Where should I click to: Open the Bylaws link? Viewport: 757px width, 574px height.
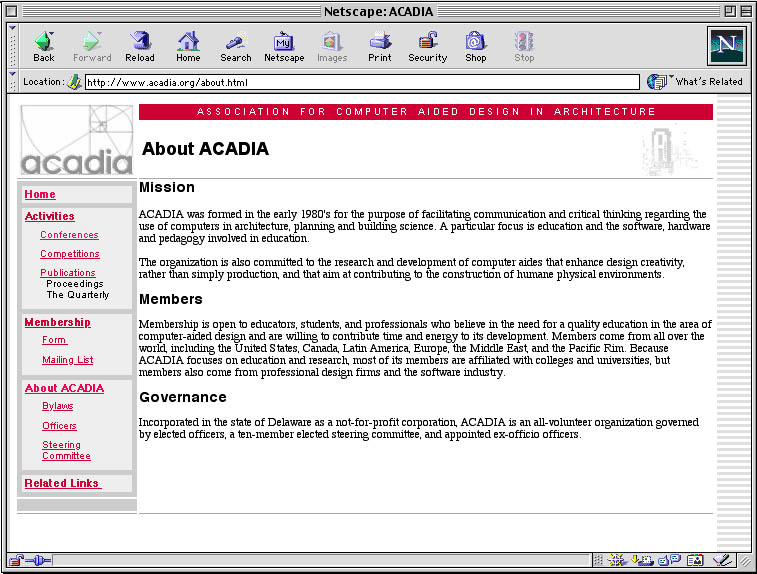57,406
